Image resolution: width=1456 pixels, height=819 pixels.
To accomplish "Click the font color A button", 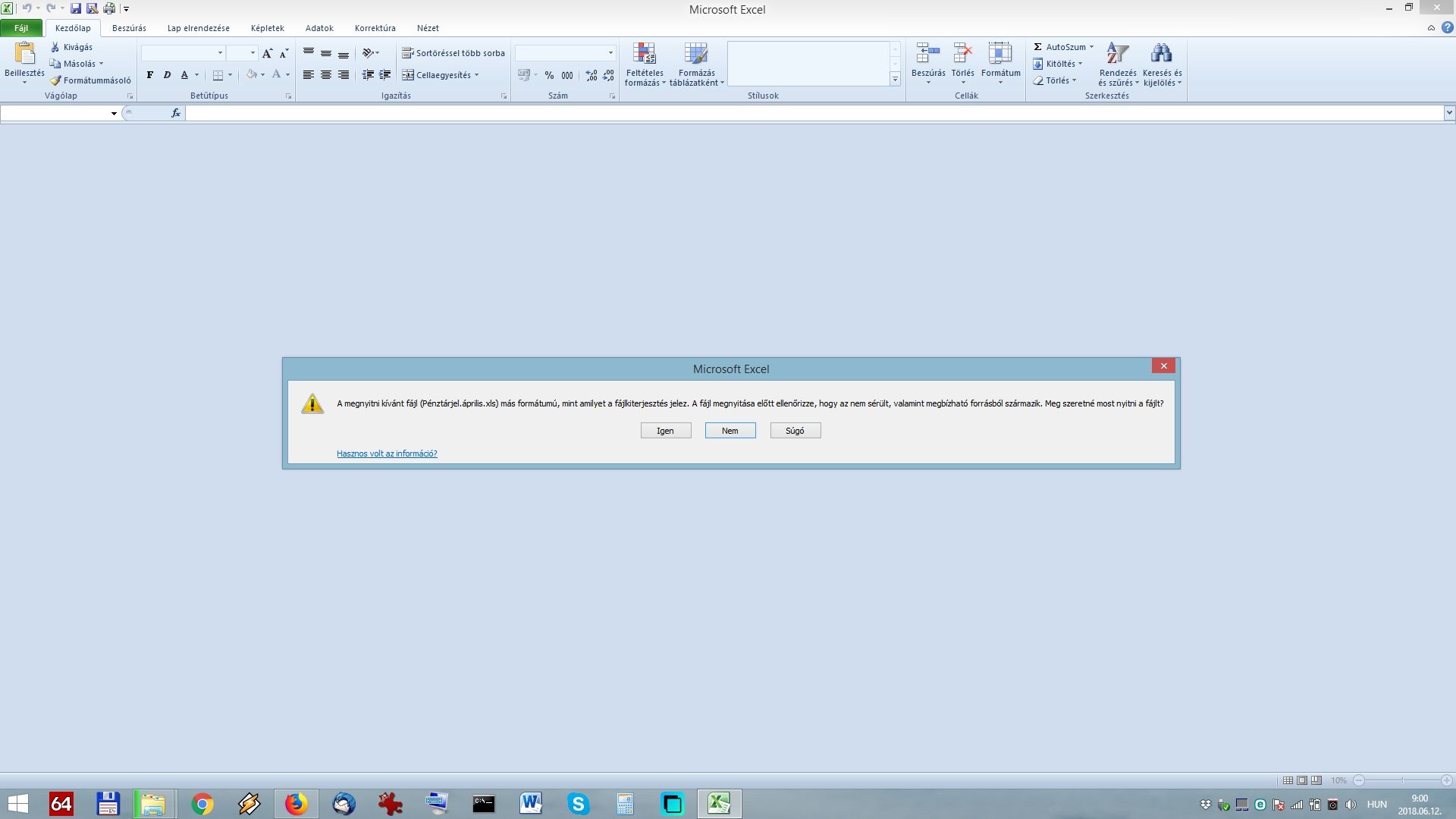I will tap(276, 75).
